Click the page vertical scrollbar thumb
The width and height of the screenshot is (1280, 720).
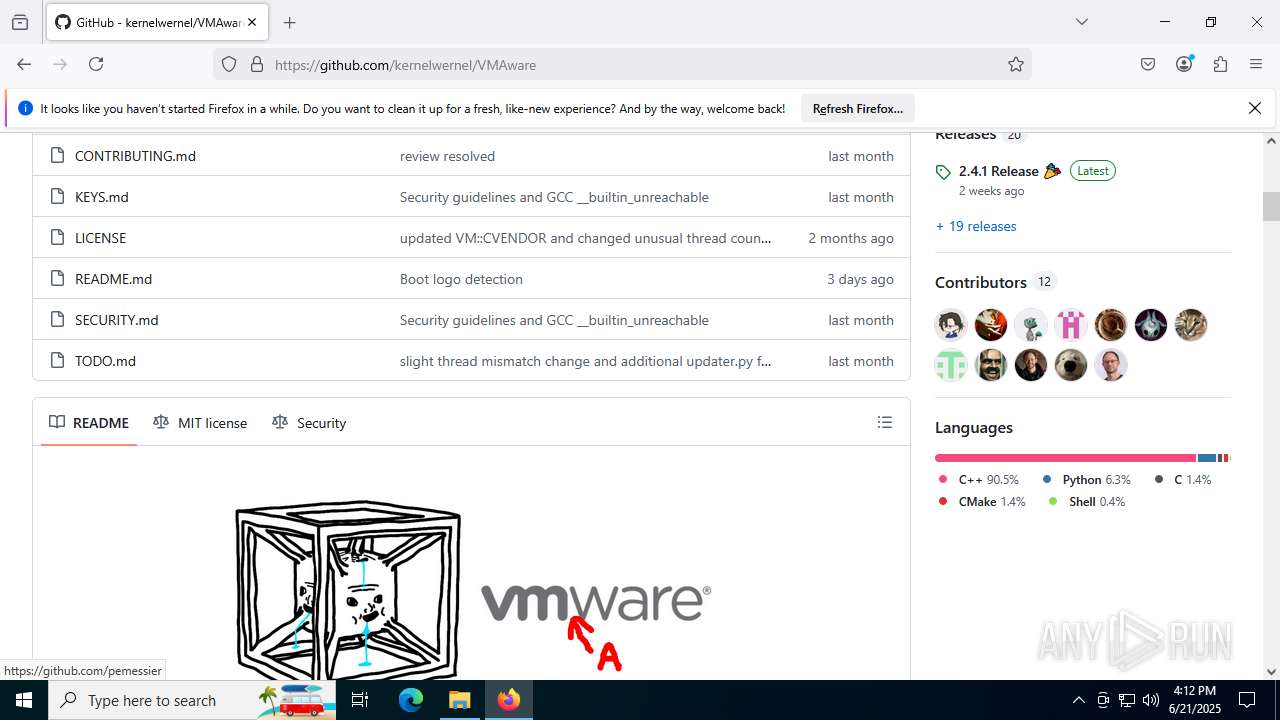click(x=1271, y=207)
